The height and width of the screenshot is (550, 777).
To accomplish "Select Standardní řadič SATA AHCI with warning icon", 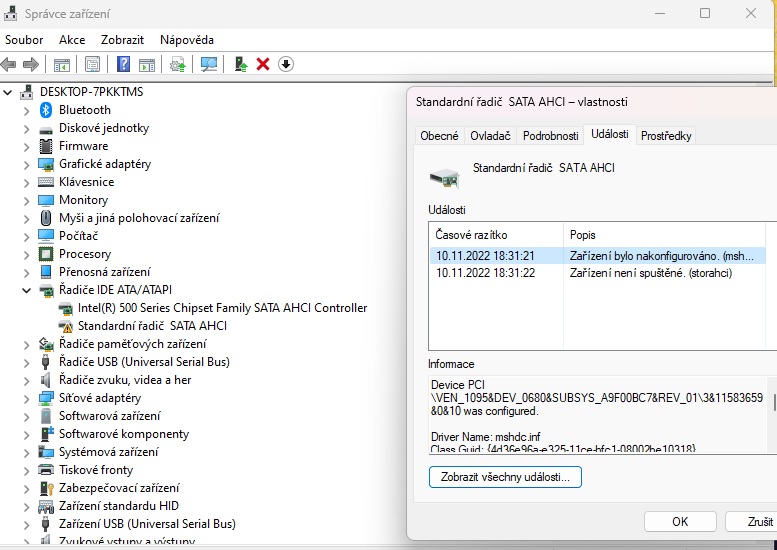I will coord(152,326).
